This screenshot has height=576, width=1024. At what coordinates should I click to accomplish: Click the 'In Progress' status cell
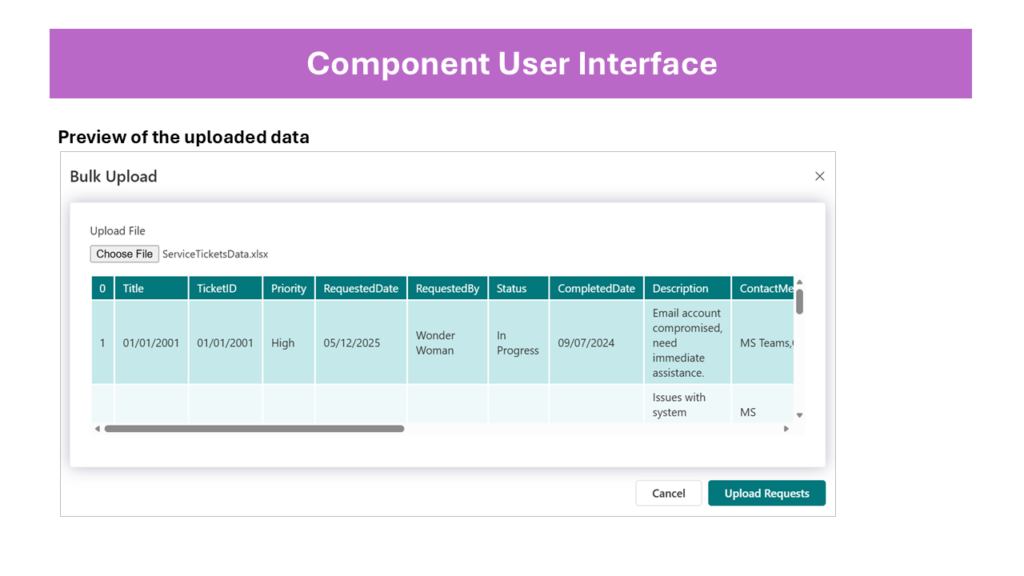(x=517, y=343)
